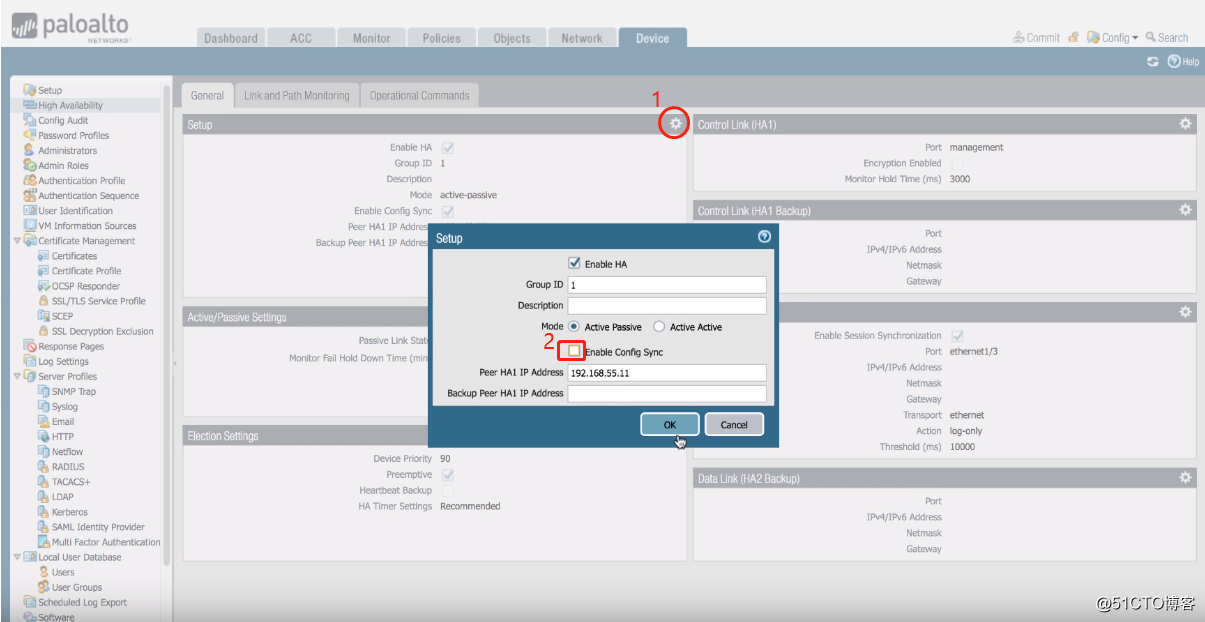Open Help in the top-right corner
This screenshot has height=622, width=1205.
click(1183, 62)
